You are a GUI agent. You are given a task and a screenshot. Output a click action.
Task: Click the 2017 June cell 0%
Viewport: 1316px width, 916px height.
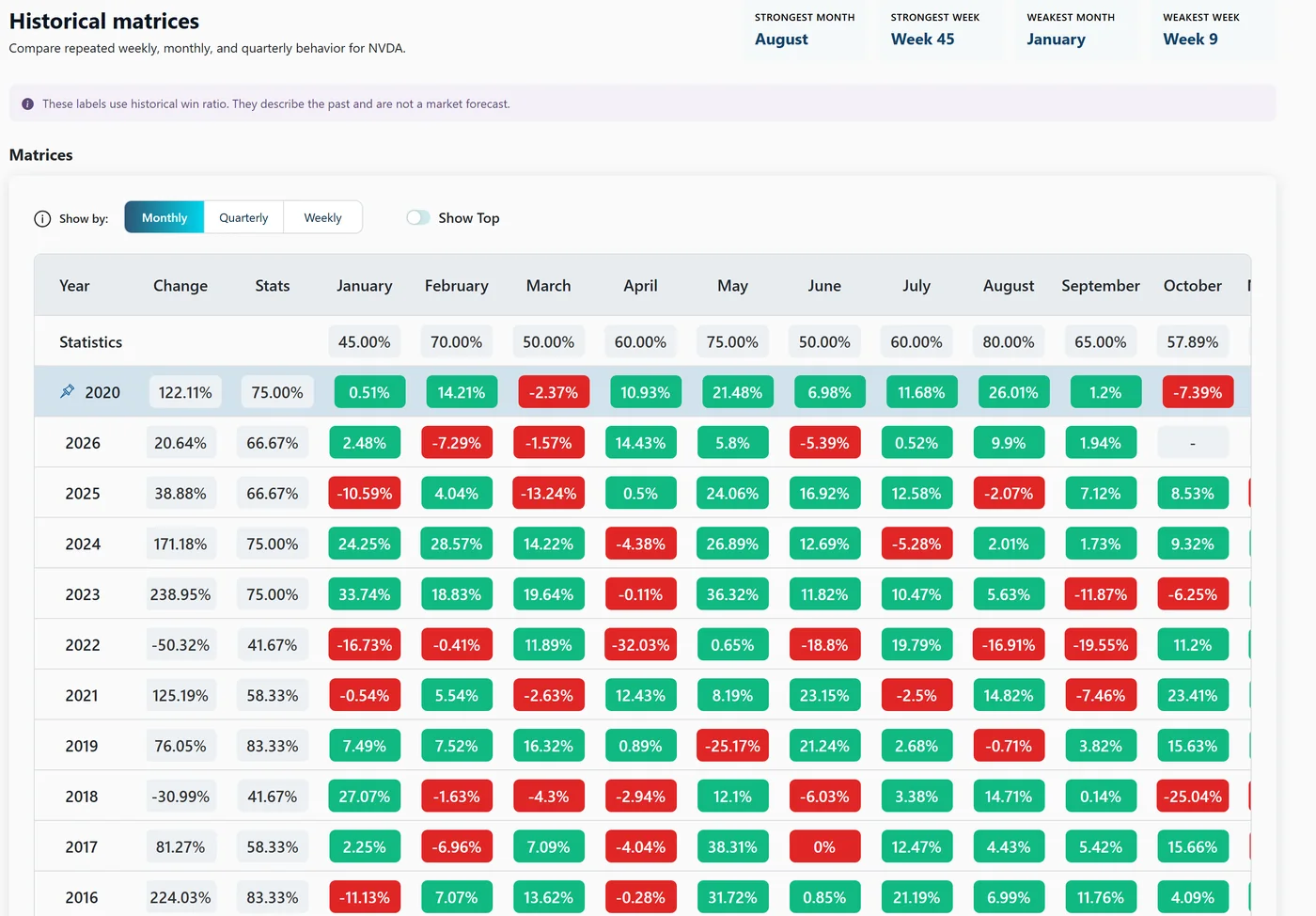pos(824,847)
